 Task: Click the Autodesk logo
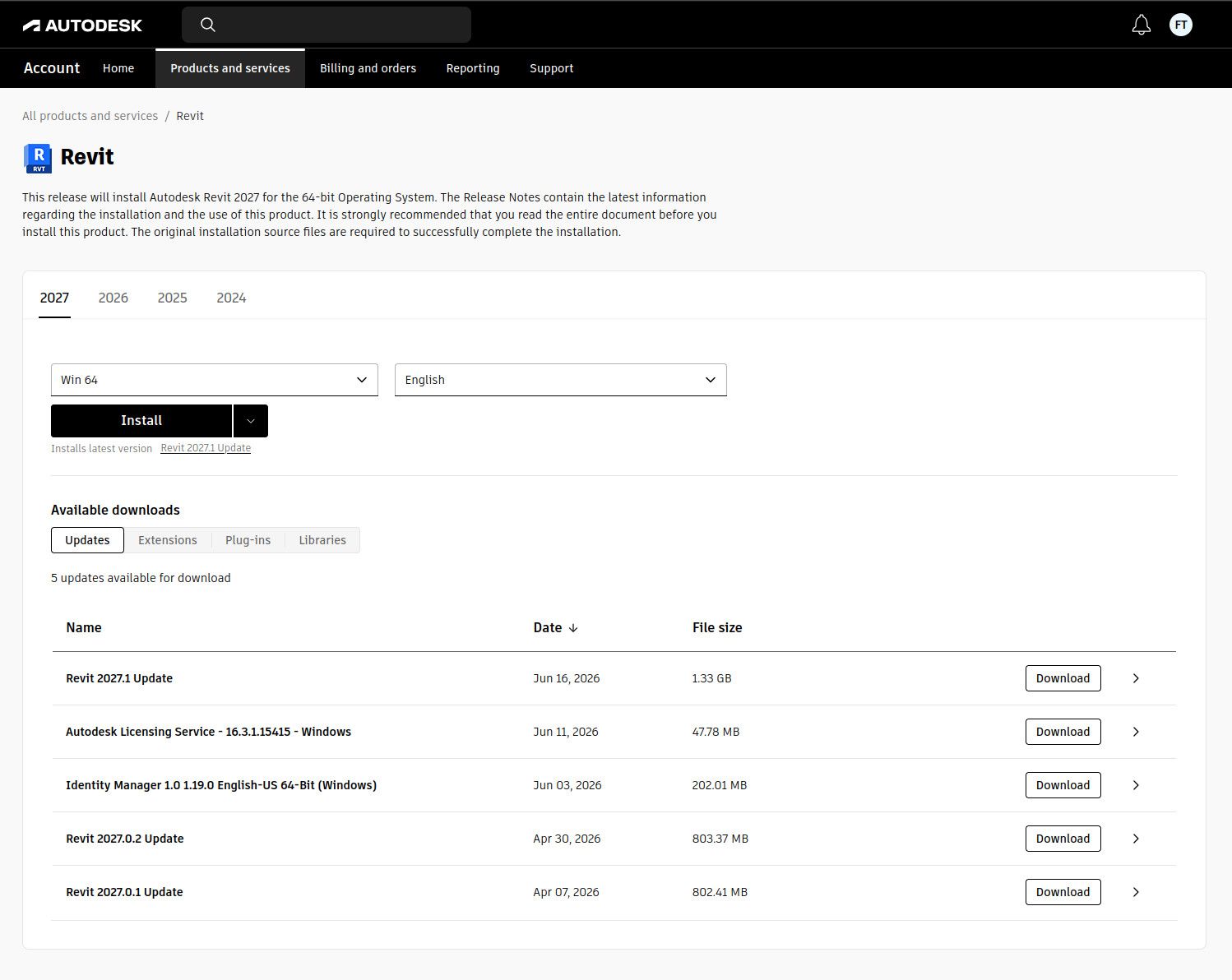[82, 25]
